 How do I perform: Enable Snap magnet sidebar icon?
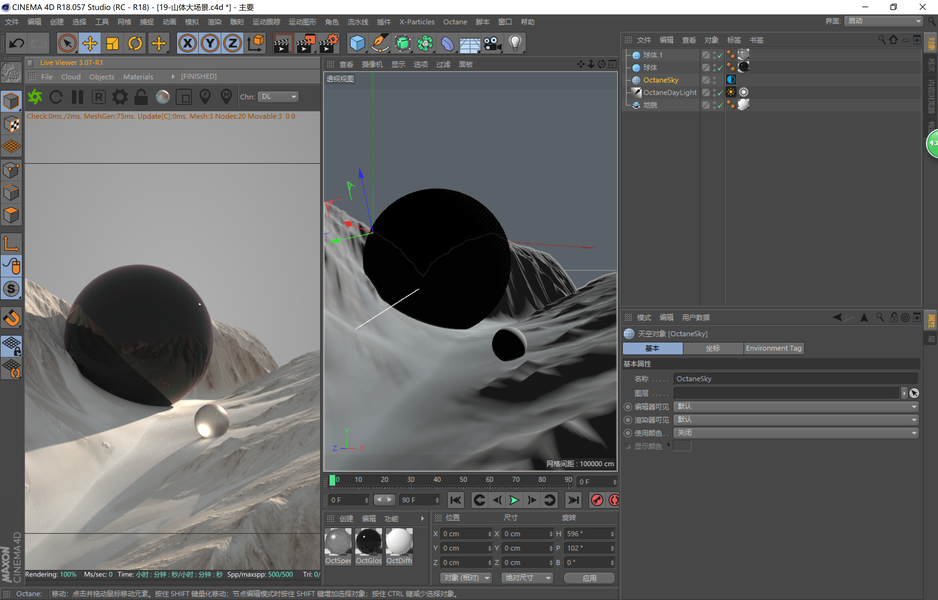point(11,318)
